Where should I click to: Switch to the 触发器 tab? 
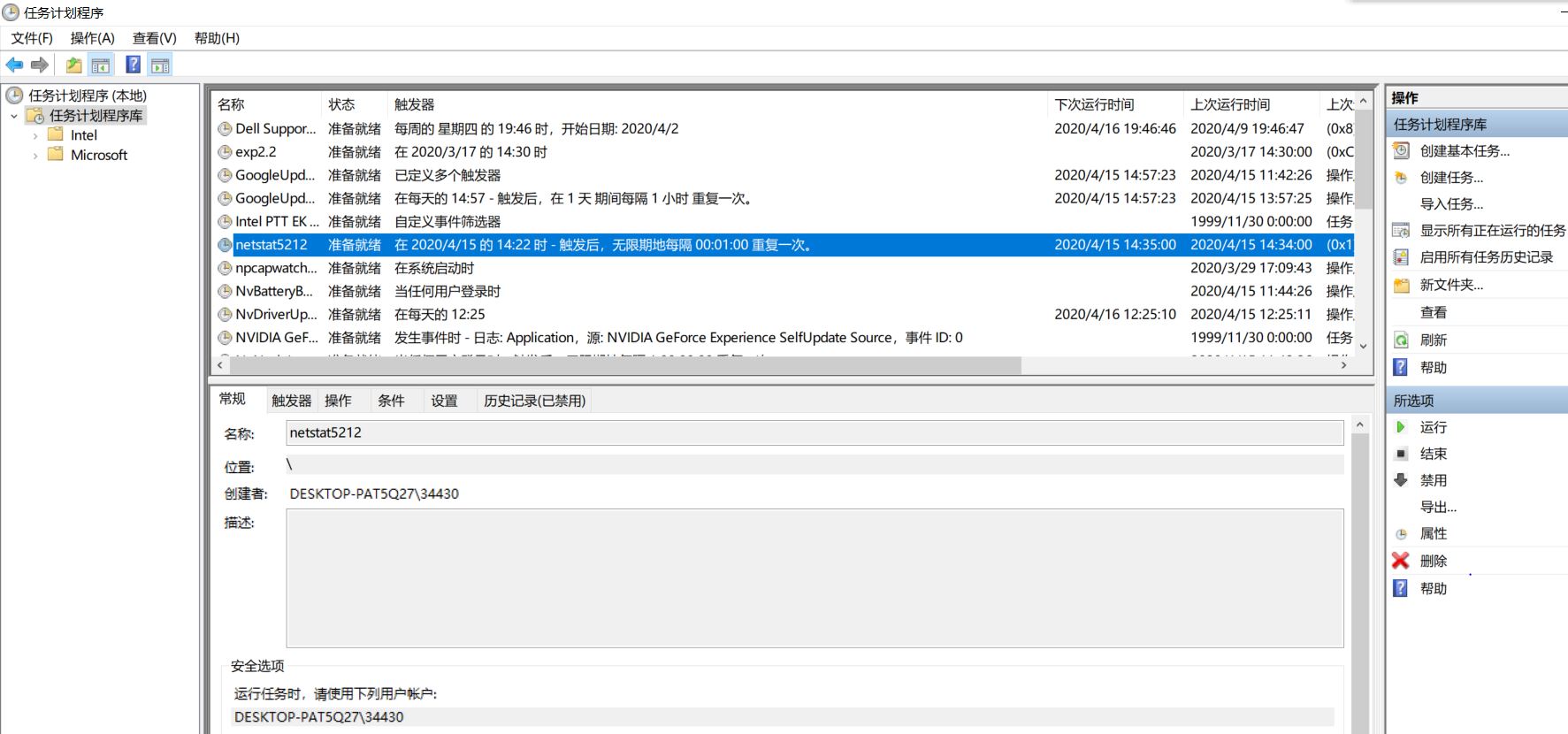coord(292,401)
